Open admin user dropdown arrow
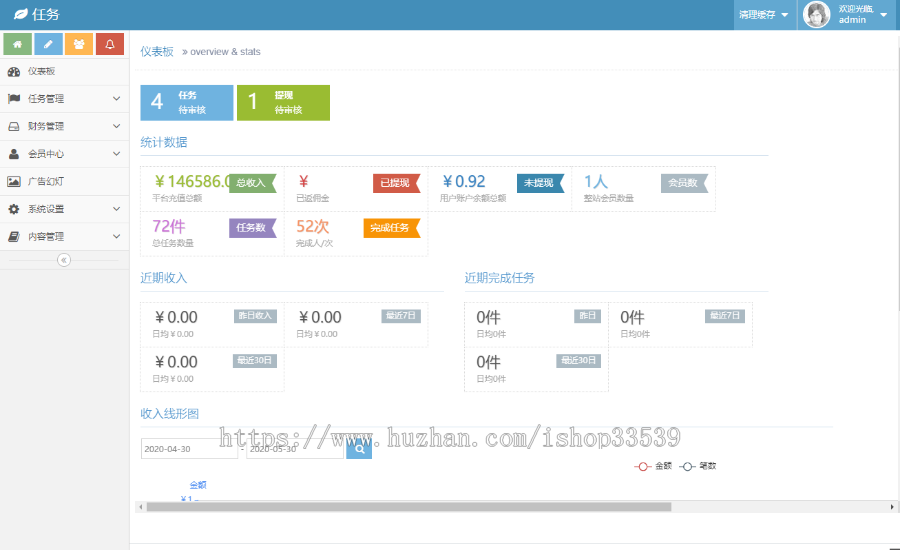Screen dimensions: 900x550 point(883,15)
